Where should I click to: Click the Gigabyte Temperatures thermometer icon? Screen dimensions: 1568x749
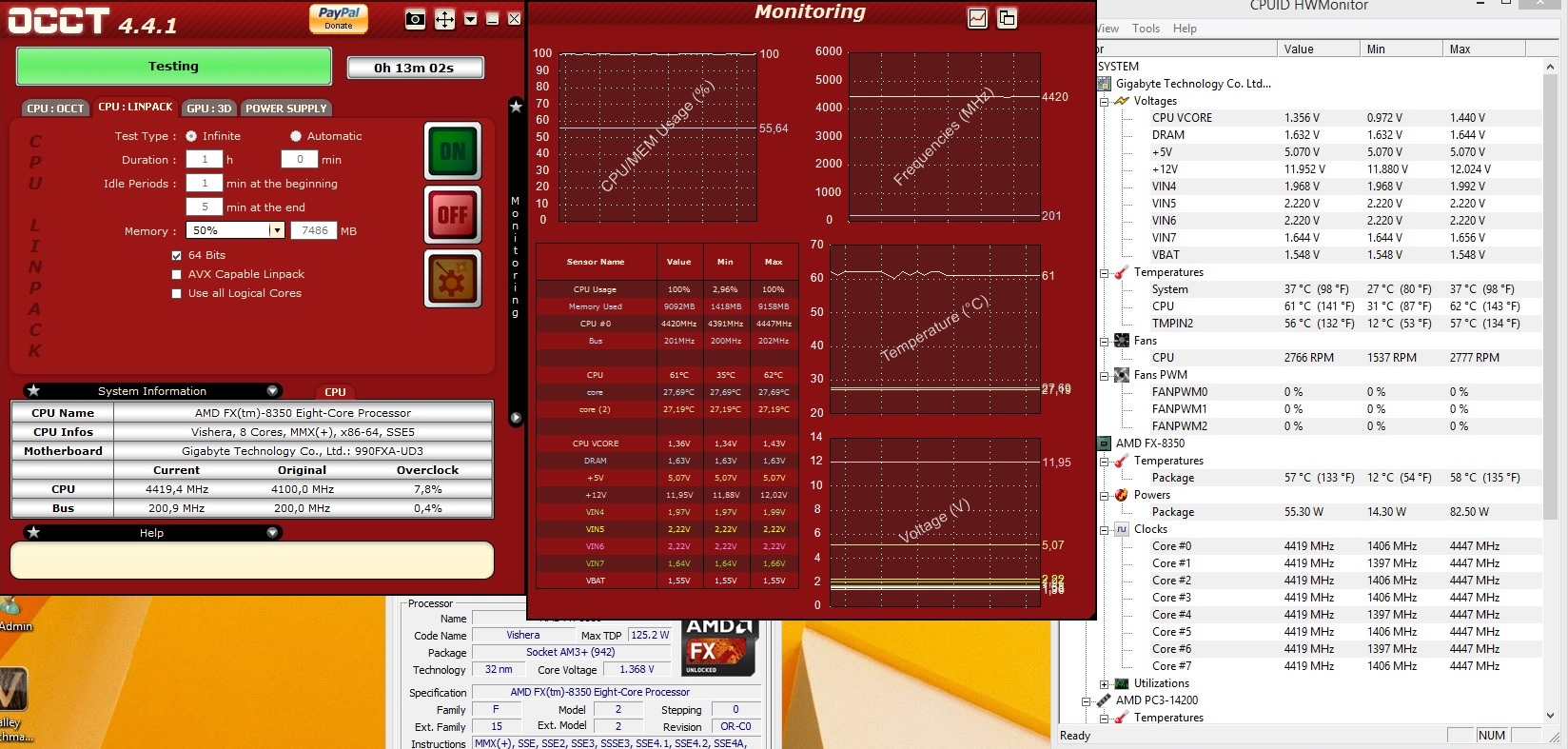(x=1122, y=272)
